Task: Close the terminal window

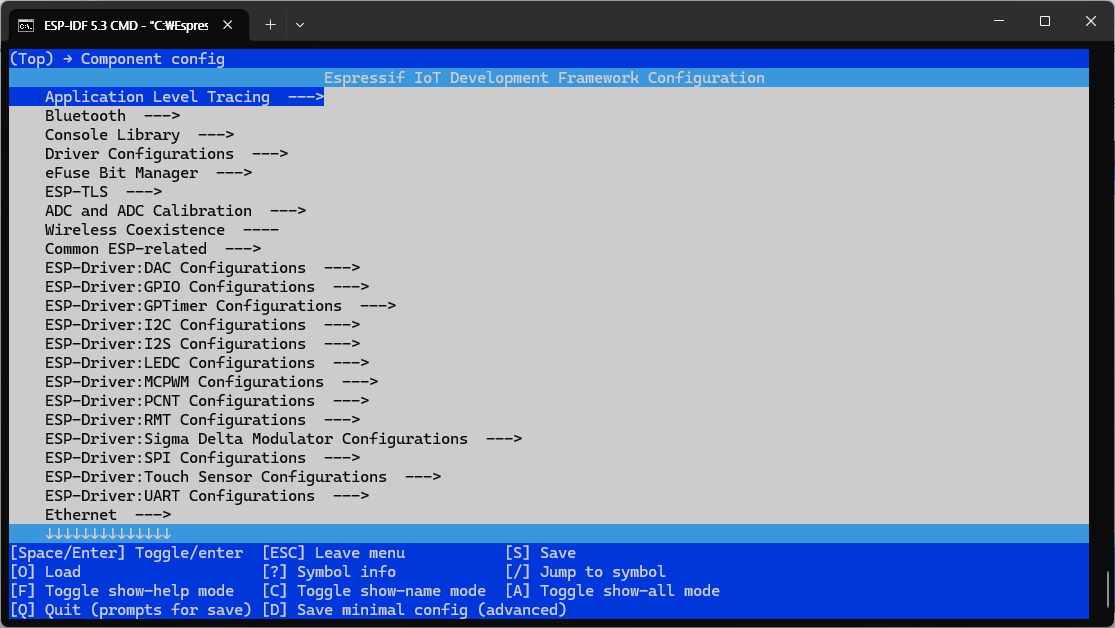Action: pos(1090,21)
